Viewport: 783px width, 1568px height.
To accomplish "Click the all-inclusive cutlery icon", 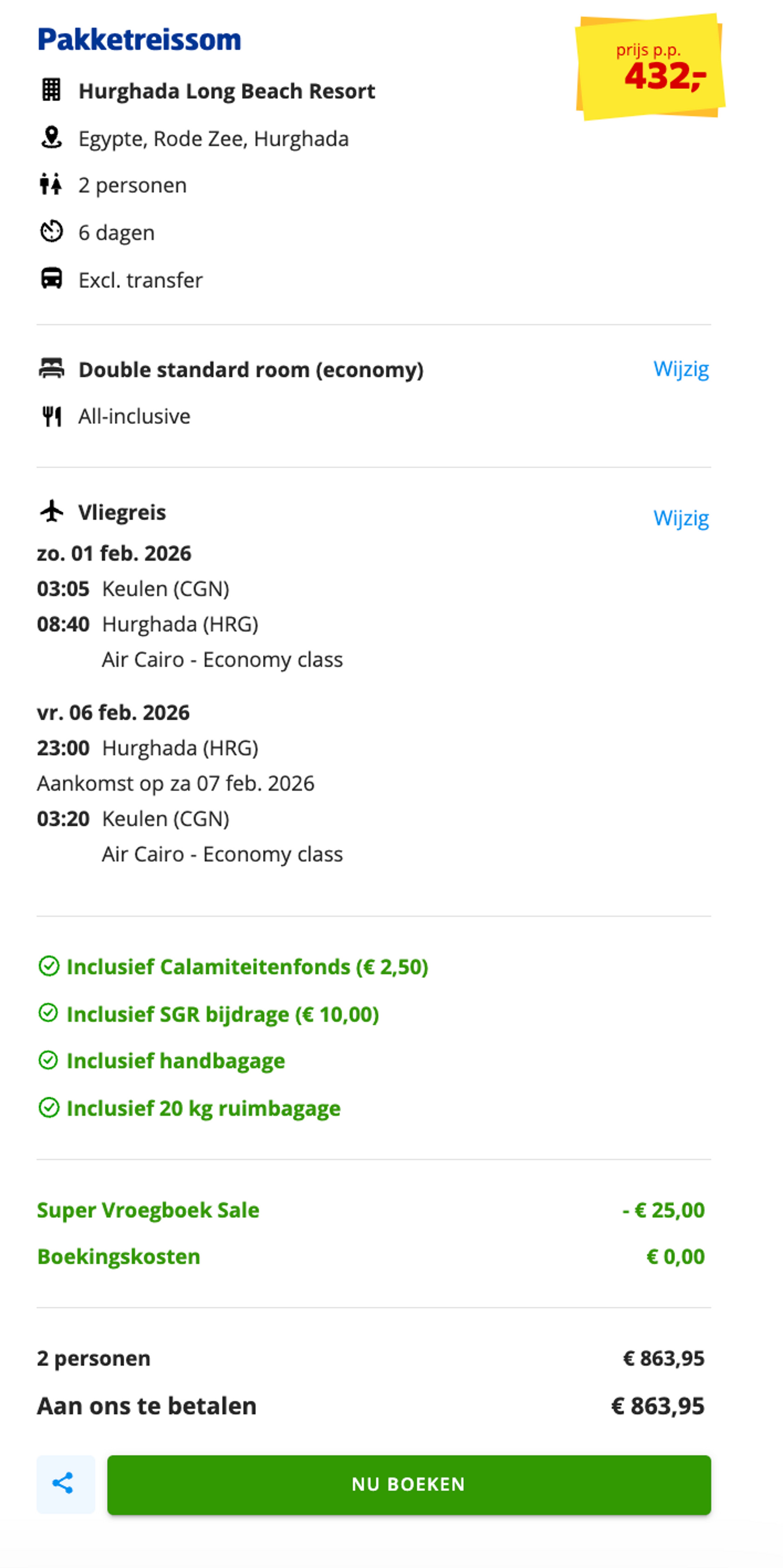I will (x=51, y=416).
